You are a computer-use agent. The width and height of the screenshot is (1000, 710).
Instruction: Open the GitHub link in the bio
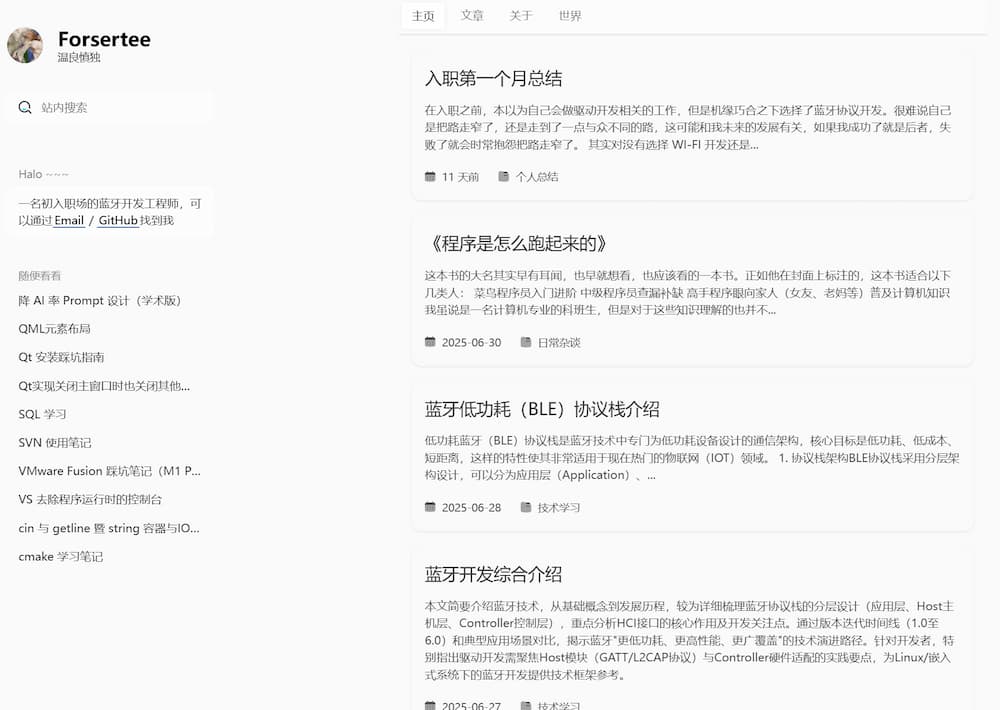click(118, 220)
